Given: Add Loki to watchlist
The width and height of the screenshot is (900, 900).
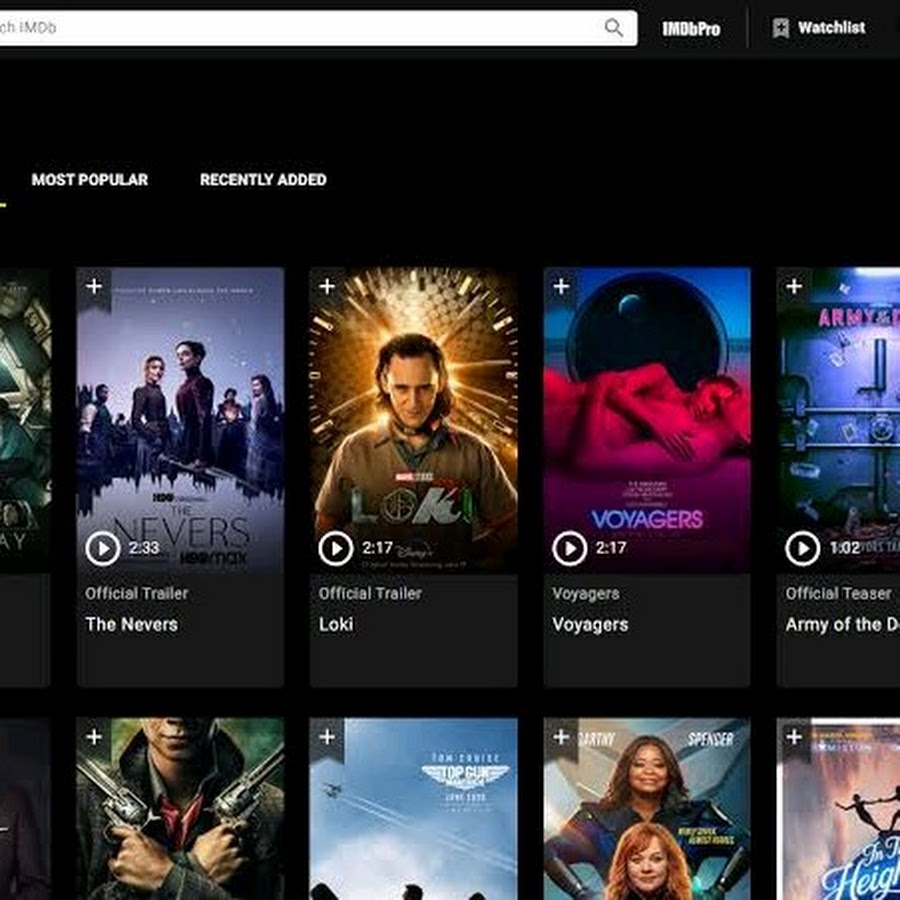Looking at the screenshot, I should click(327, 286).
